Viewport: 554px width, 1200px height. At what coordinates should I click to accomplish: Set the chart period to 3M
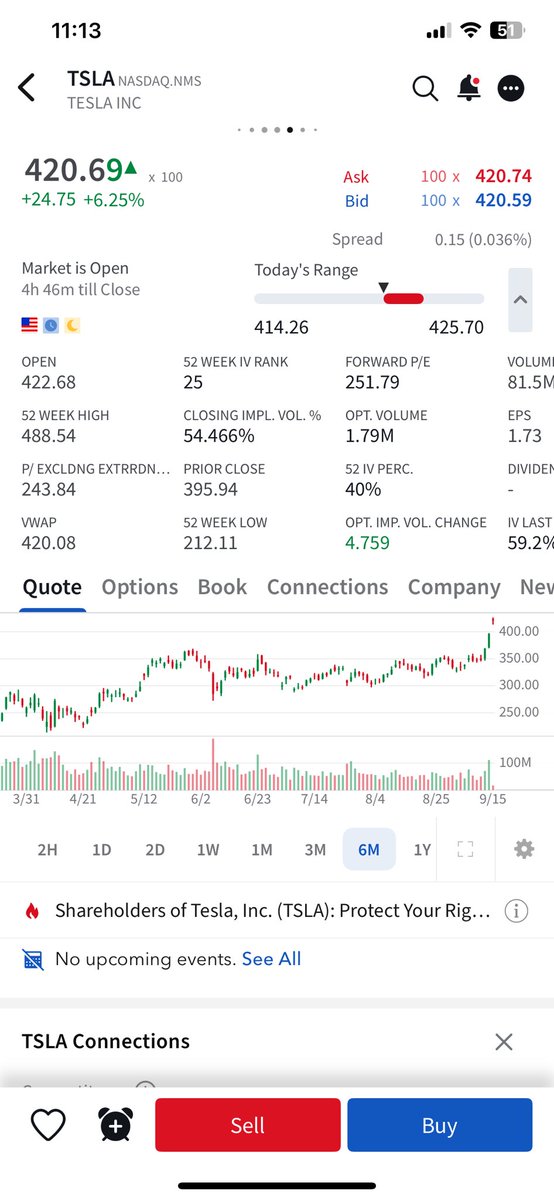point(315,850)
